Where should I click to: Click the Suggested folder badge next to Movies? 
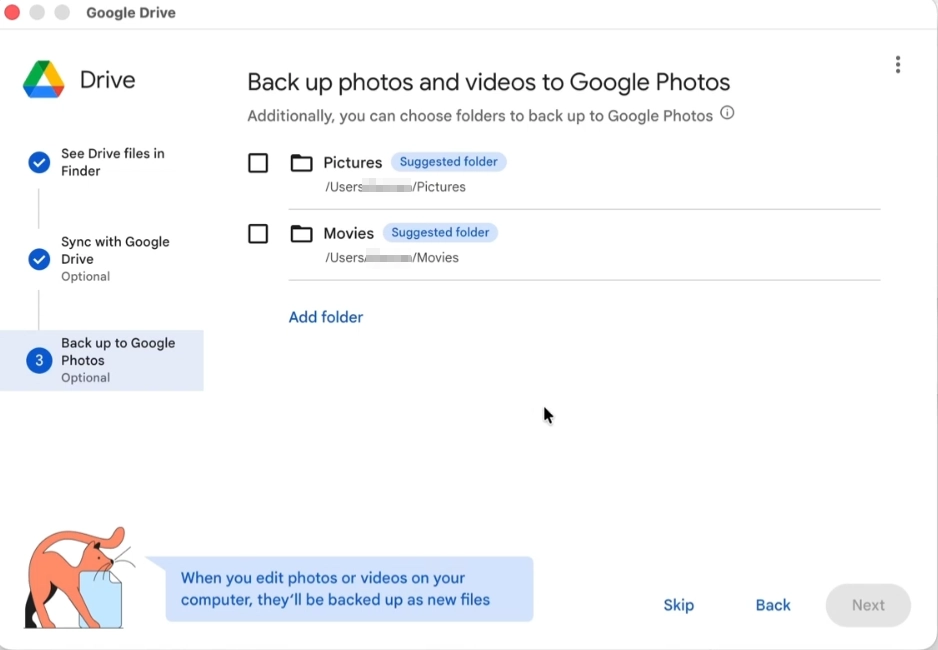click(440, 232)
